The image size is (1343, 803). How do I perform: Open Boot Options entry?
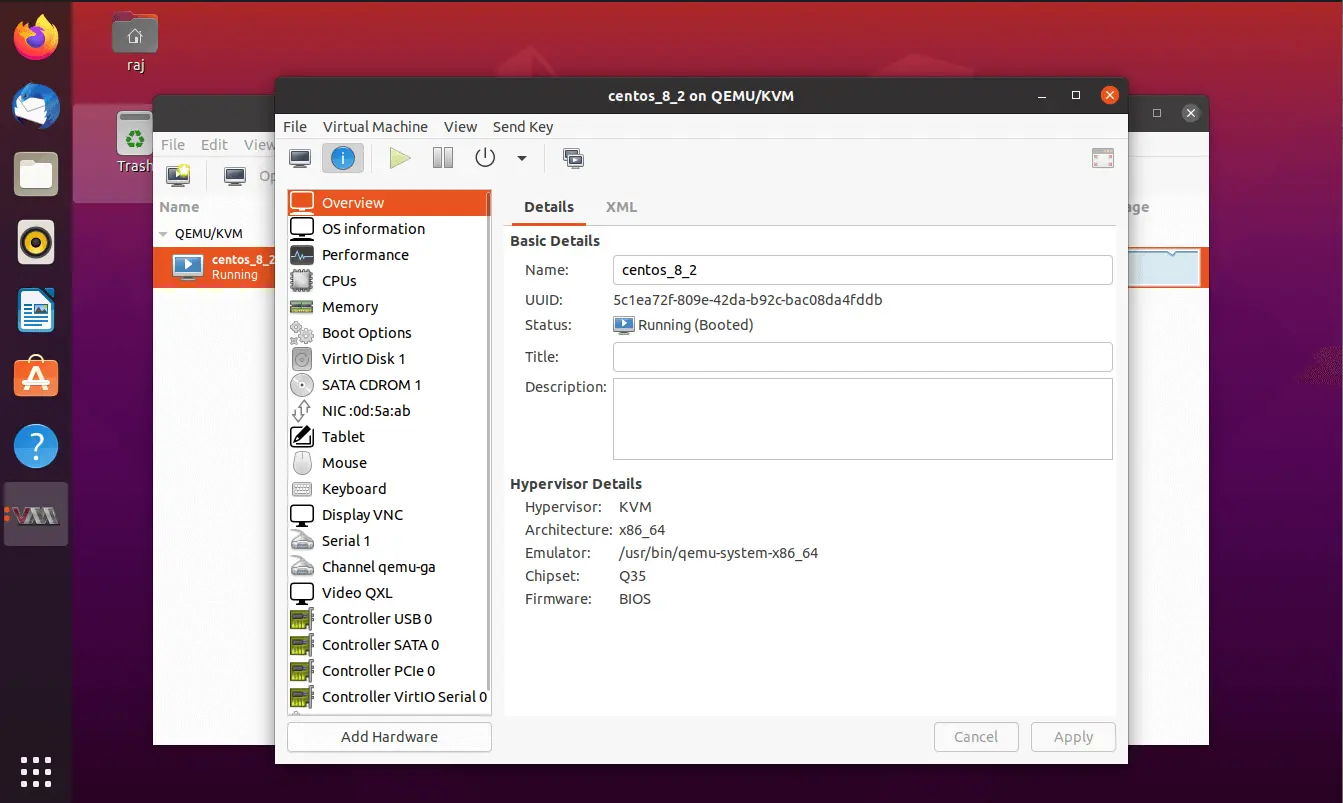[x=388, y=333]
